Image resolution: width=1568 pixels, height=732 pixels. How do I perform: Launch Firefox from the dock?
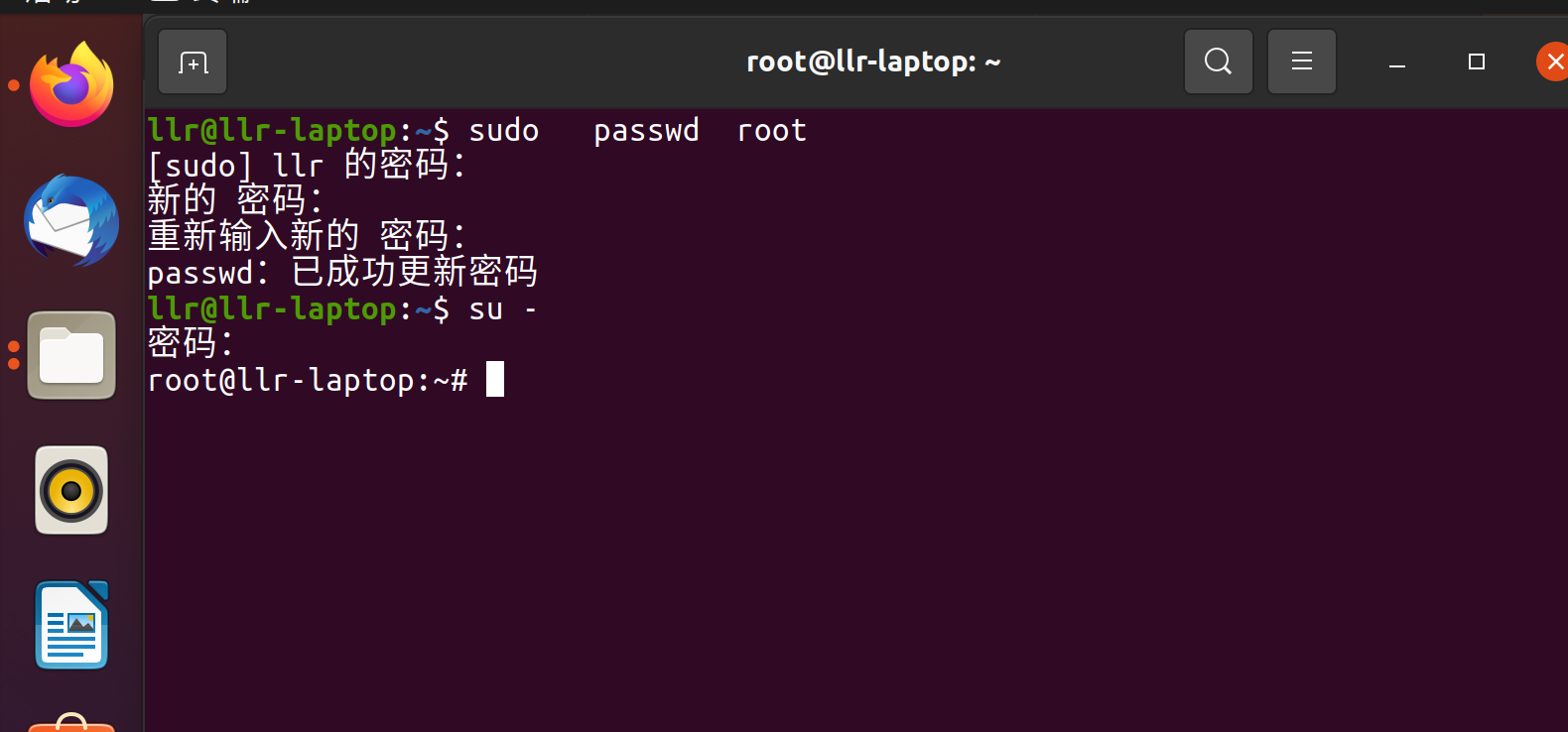[x=70, y=84]
